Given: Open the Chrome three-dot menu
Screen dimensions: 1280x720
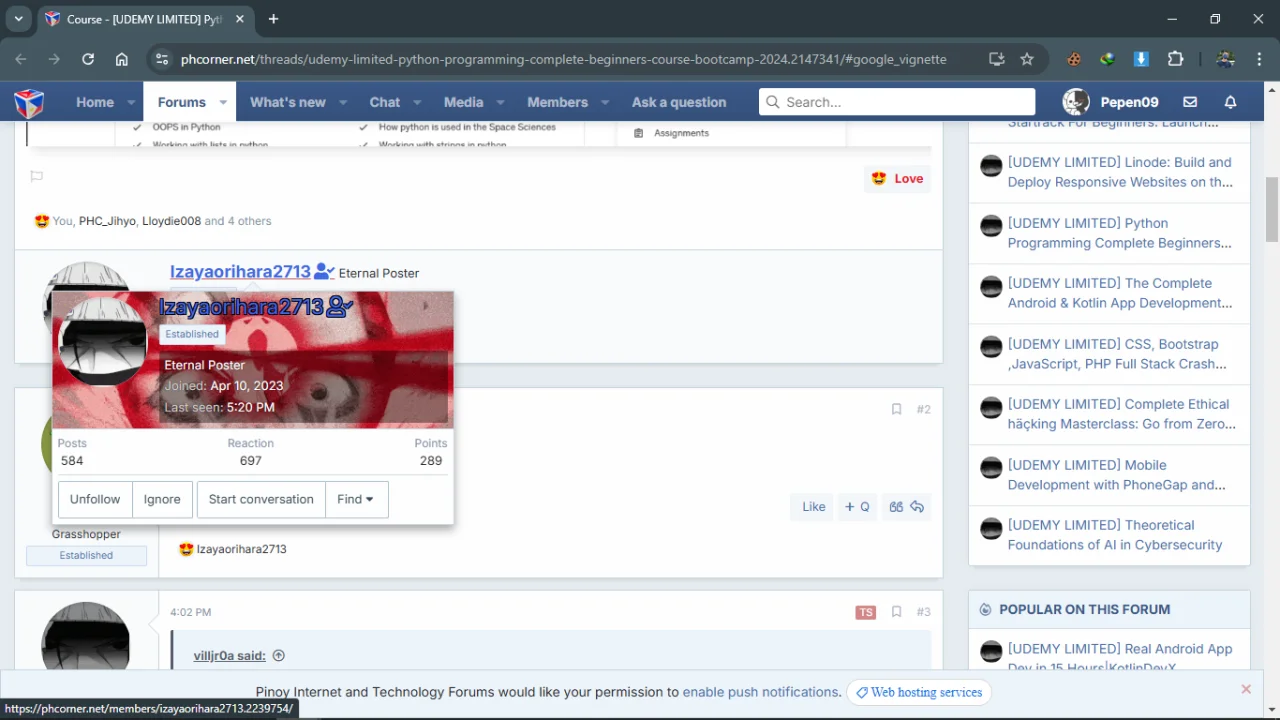Looking at the screenshot, I should point(1259,59).
